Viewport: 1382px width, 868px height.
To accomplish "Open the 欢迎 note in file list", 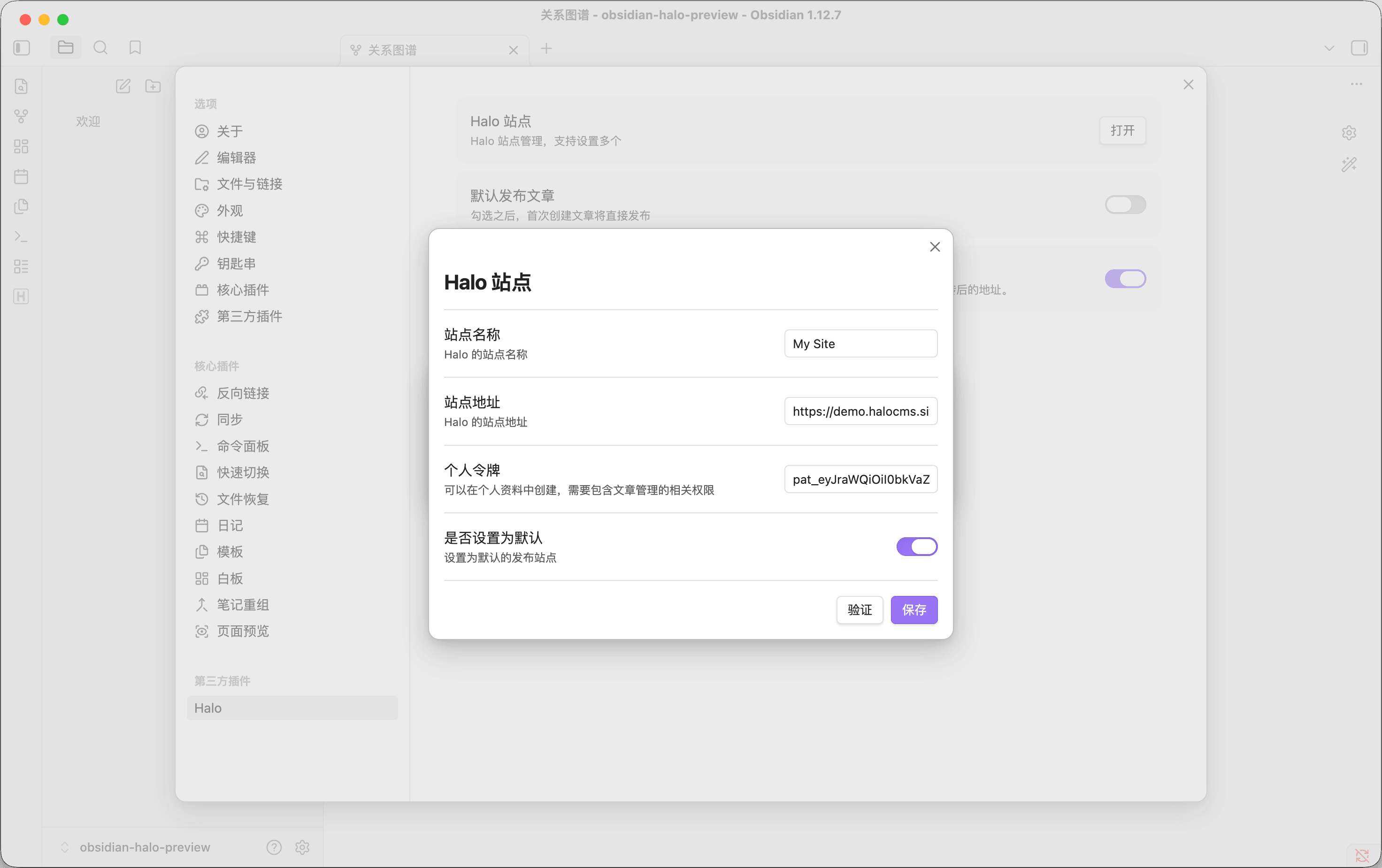I will point(88,121).
